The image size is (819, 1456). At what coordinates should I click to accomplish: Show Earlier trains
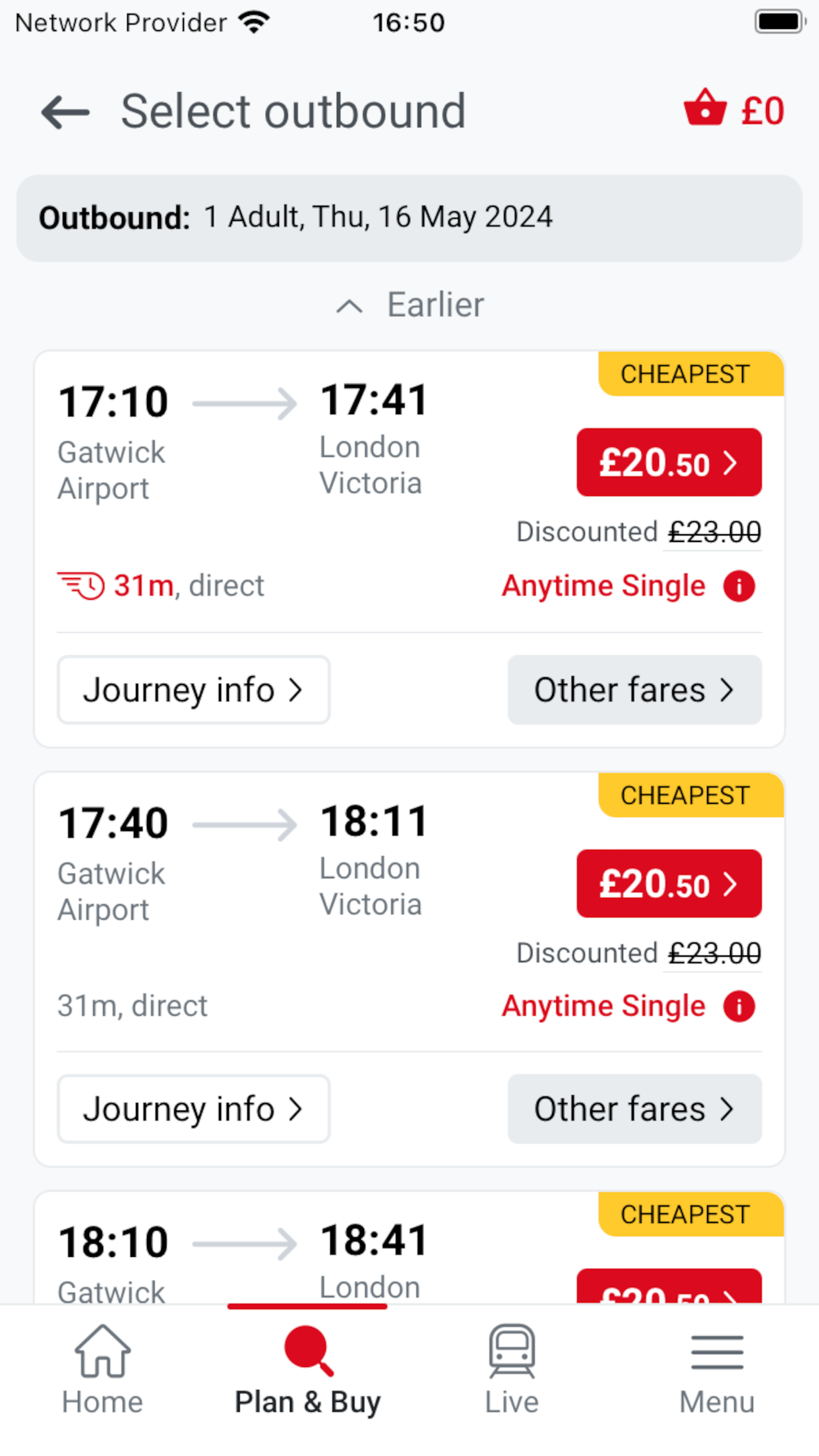410,305
